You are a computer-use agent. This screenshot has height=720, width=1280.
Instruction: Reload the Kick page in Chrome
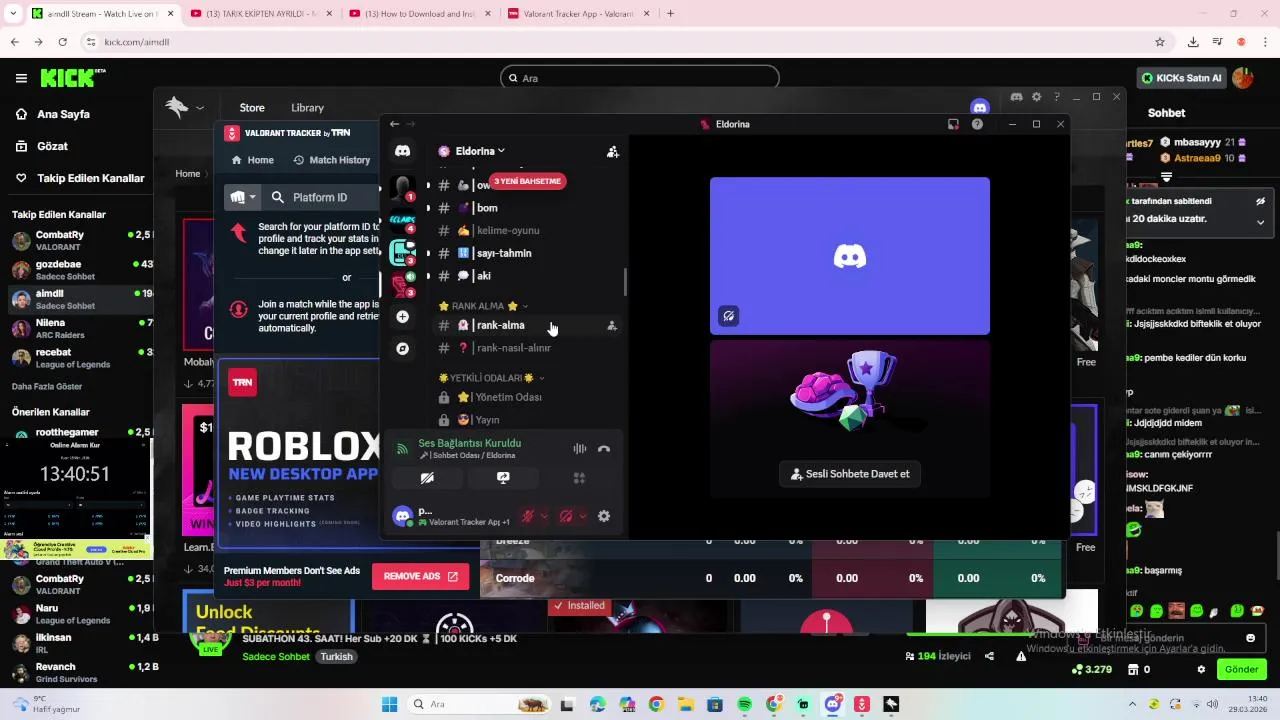click(x=62, y=42)
